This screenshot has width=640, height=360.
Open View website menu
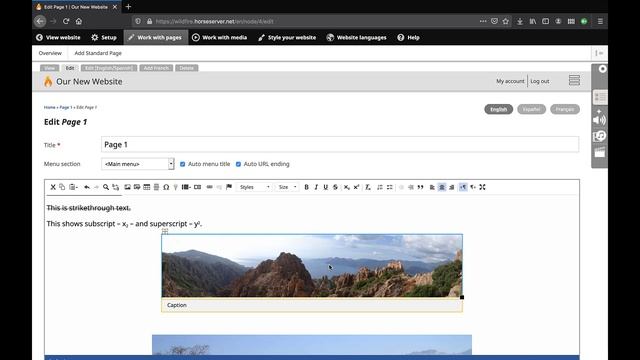58,37
